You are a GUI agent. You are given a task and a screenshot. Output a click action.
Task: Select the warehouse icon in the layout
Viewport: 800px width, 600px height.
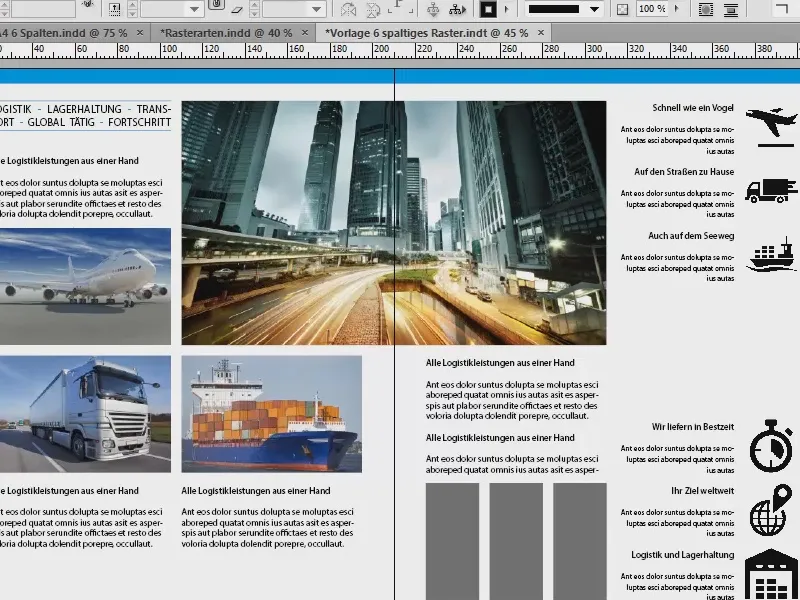coord(771,574)
